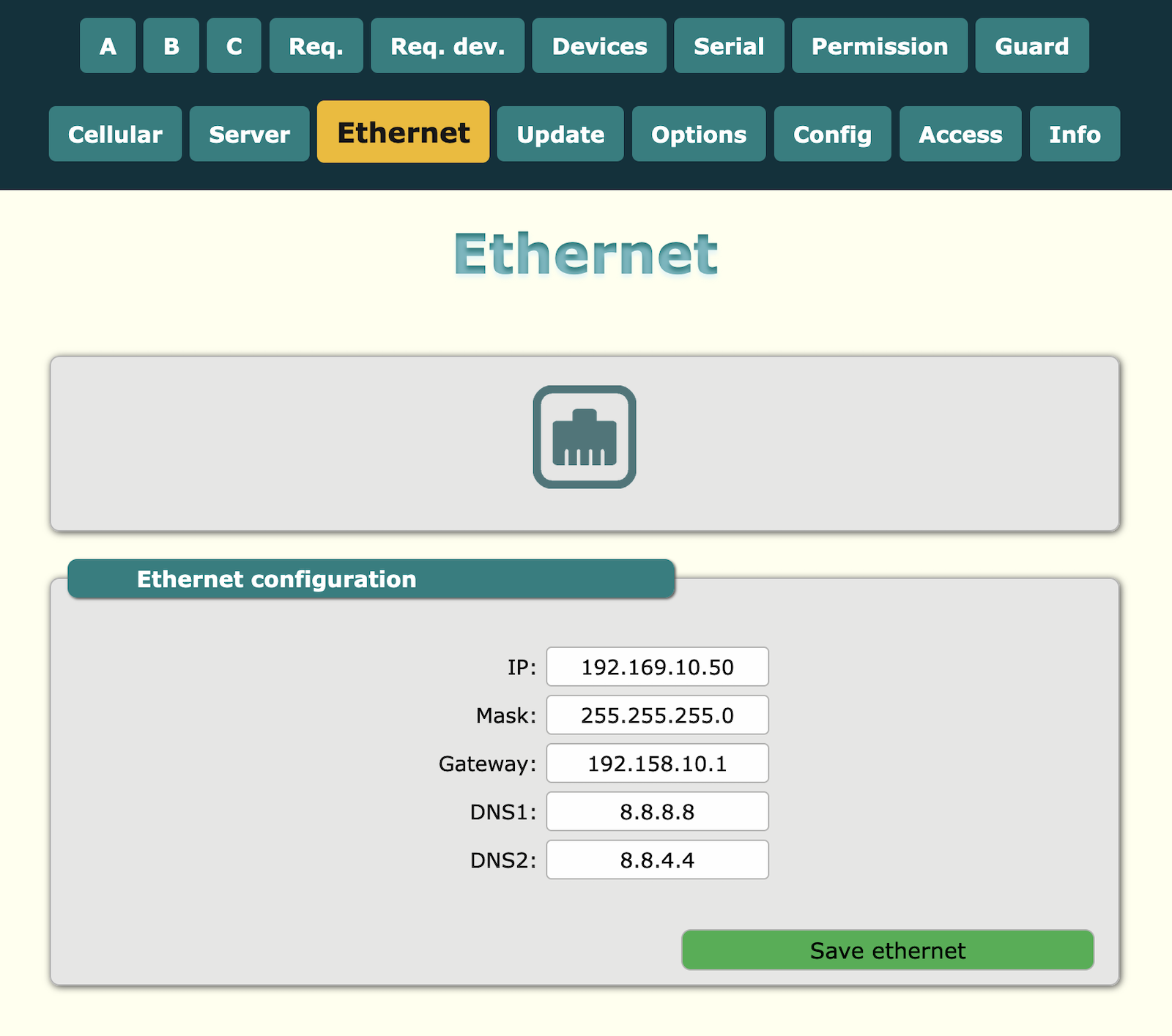Switch to the Server tab
The image size is (1172, 1036).
click(x=250, y=134)
